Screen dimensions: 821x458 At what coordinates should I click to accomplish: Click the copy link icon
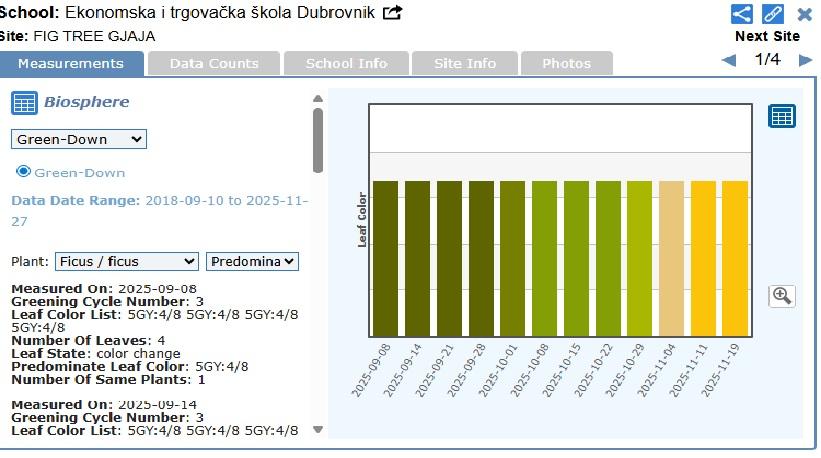tap(773, 14)
